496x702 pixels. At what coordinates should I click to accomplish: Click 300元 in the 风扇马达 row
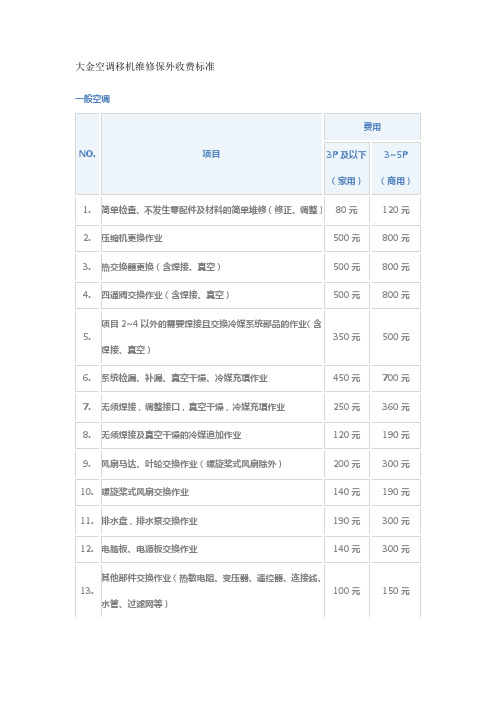pos(396,464)
